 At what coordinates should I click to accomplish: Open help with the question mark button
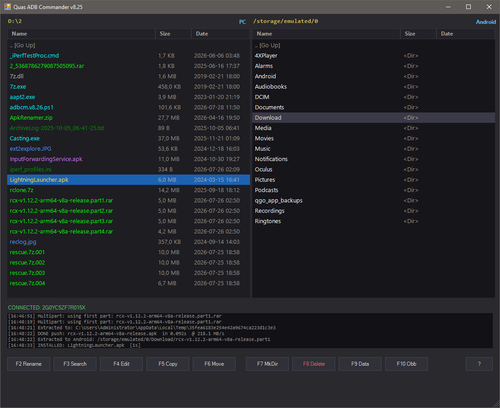point(479,364)
